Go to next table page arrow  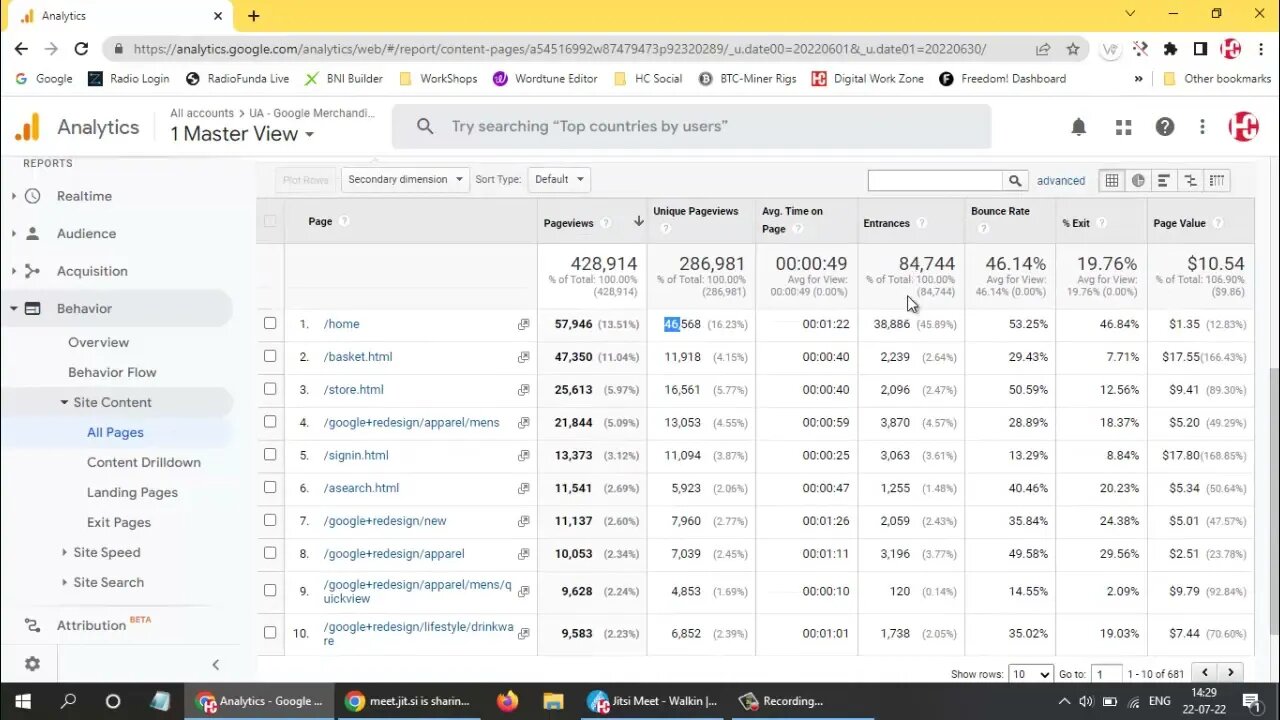pos(1231,673)
